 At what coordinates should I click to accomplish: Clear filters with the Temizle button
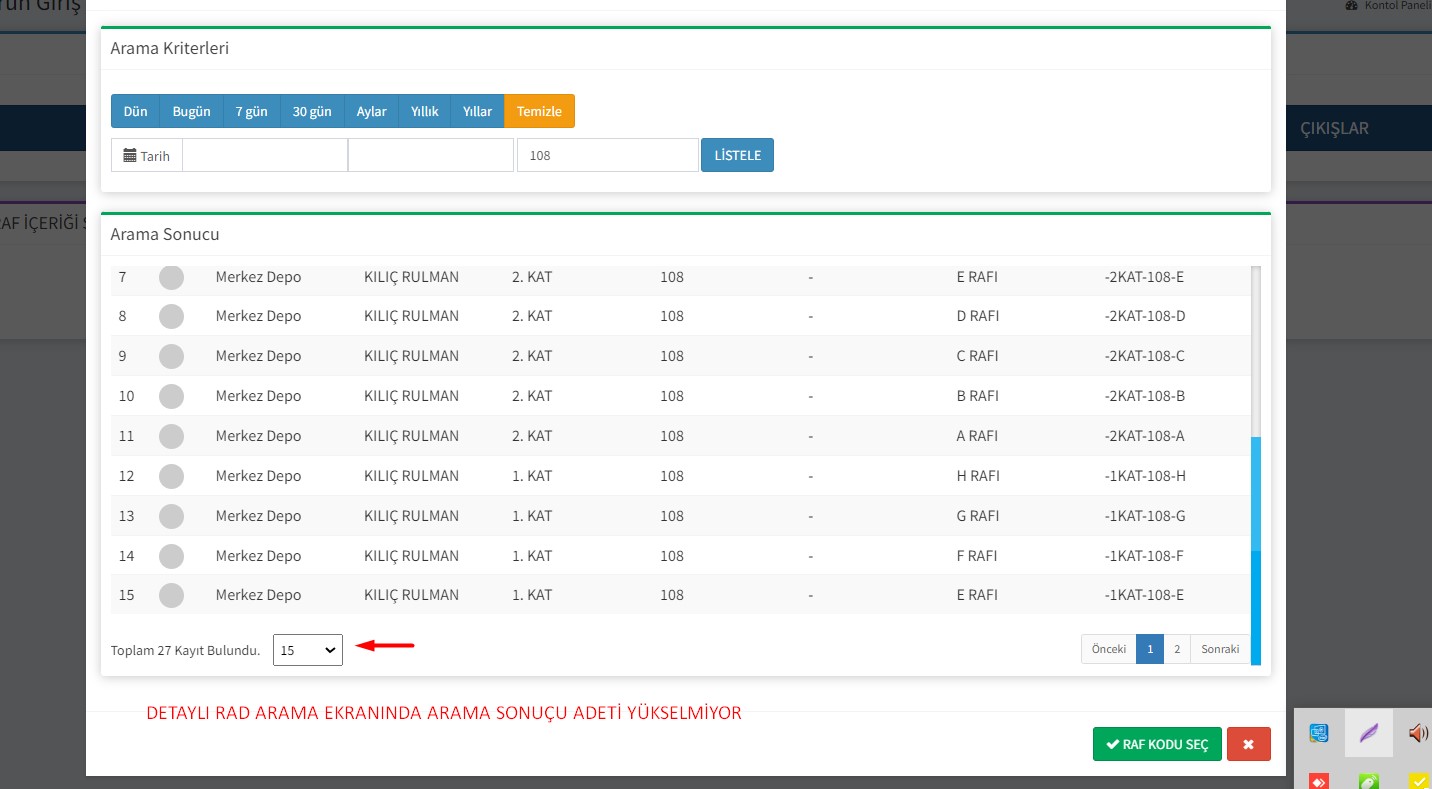[539, 111]
